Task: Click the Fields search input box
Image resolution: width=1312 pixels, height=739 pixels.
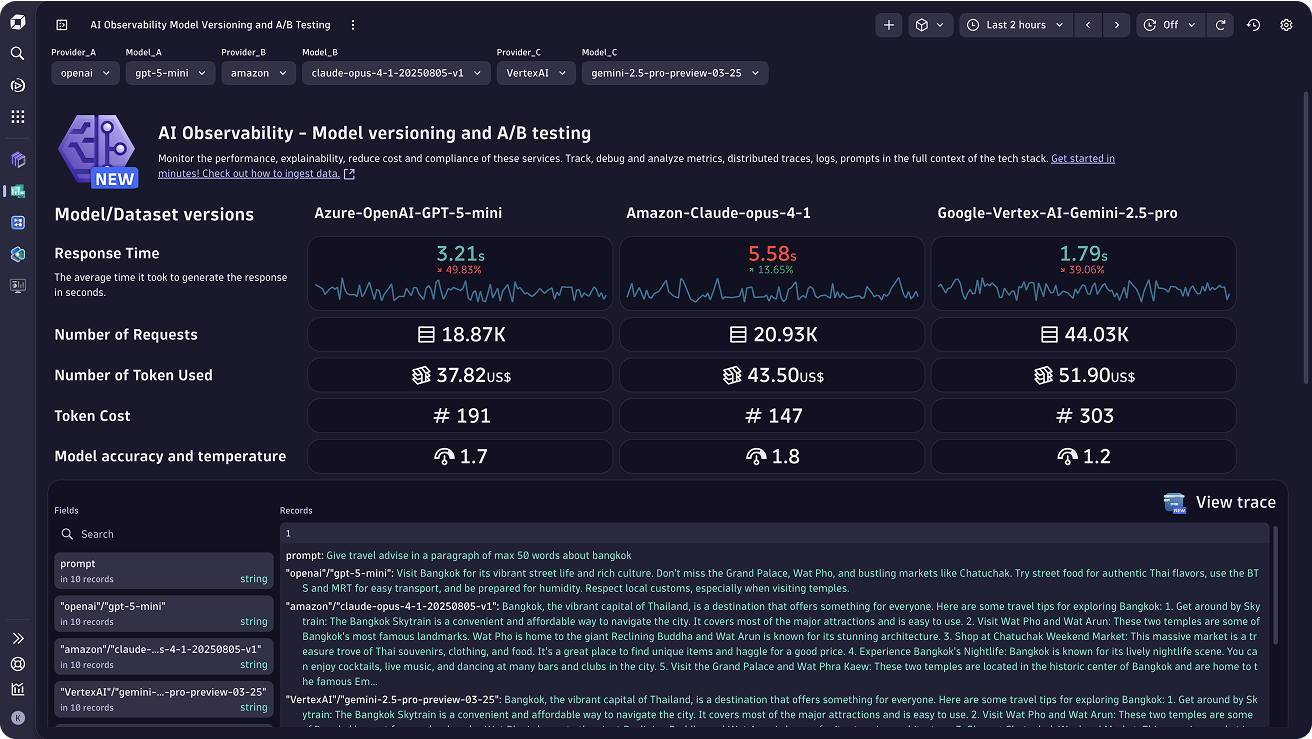Action: tap(163, 534)
